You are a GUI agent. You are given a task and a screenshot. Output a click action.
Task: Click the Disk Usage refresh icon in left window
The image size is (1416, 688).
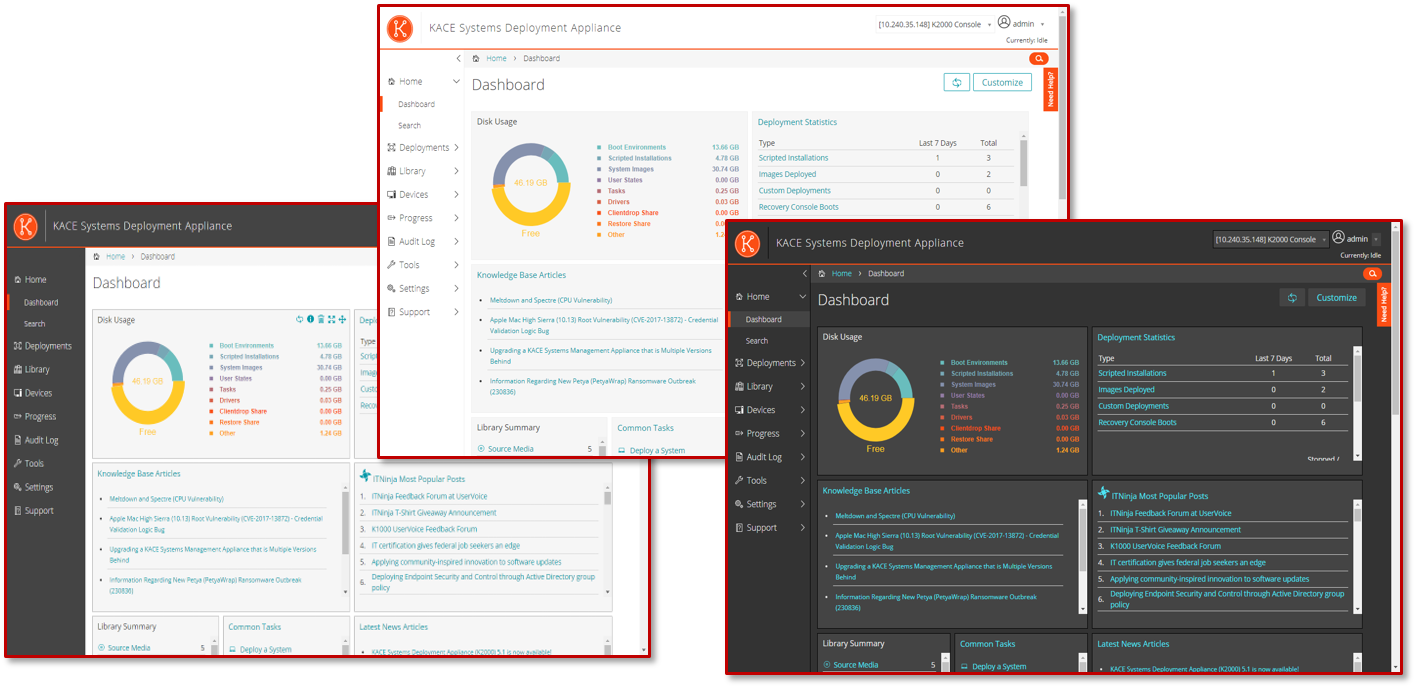tap(299, 319)
